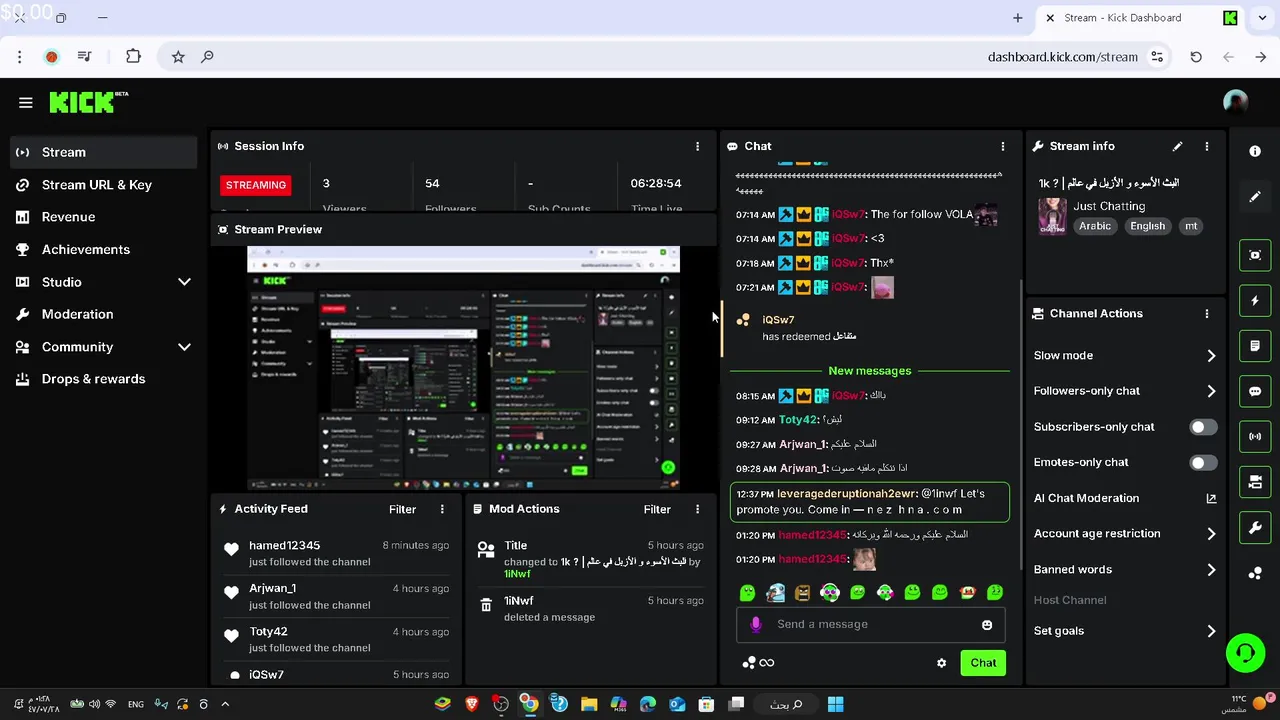
Task: Toggle the broadcast session info widget icon
Action: click(1255, 437)
